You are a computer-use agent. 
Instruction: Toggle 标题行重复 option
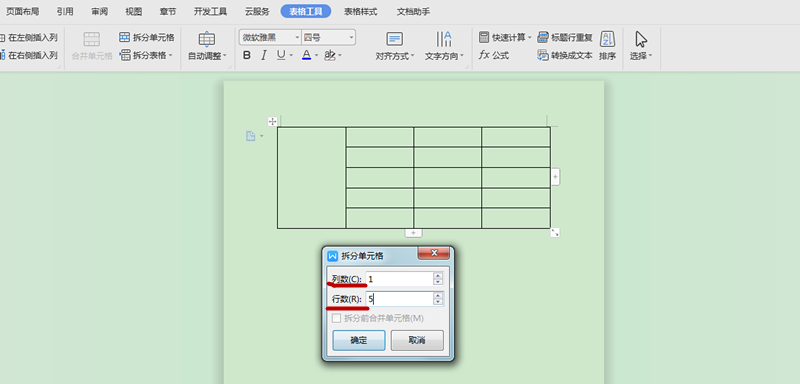point(565,37)
